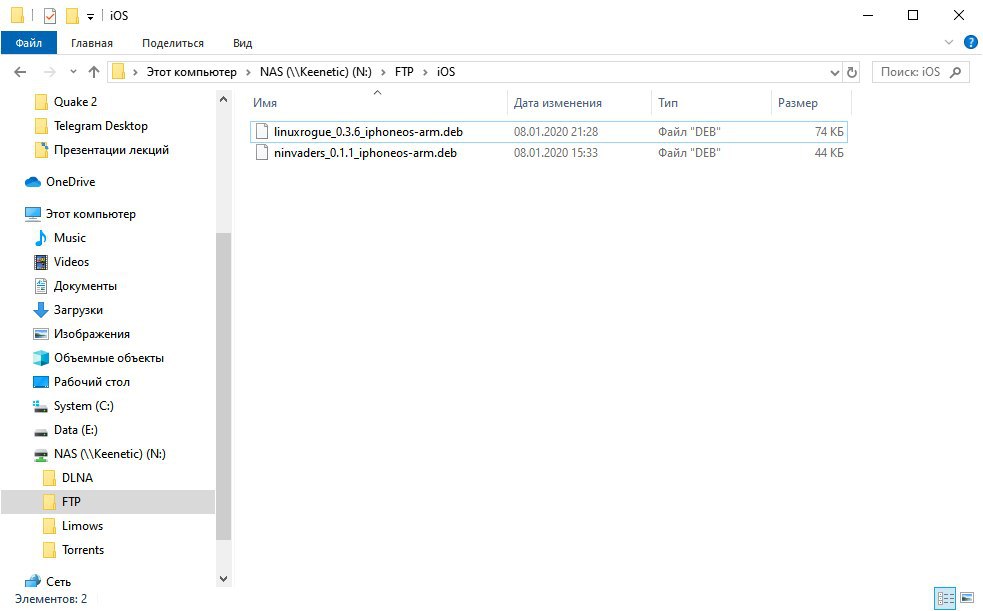Open the Поделиться ribbon tab

click(x=172, y=43)
